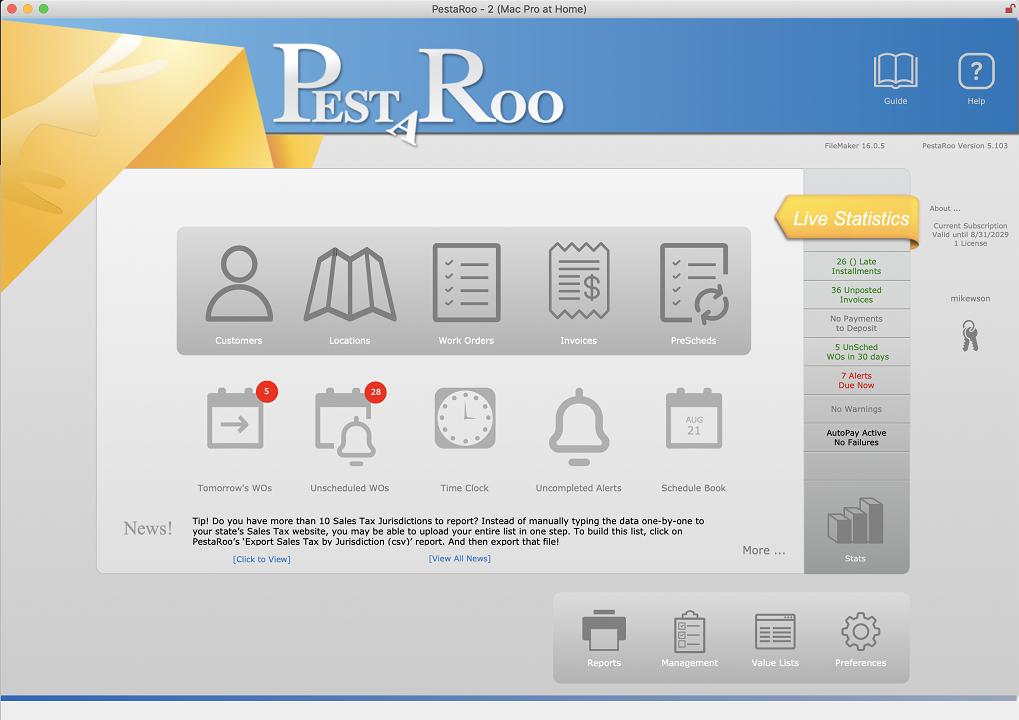The image size is (1019, 720).
Task: Click the green maximize window button
Action: pyautogui.click(x=44, y=8)
